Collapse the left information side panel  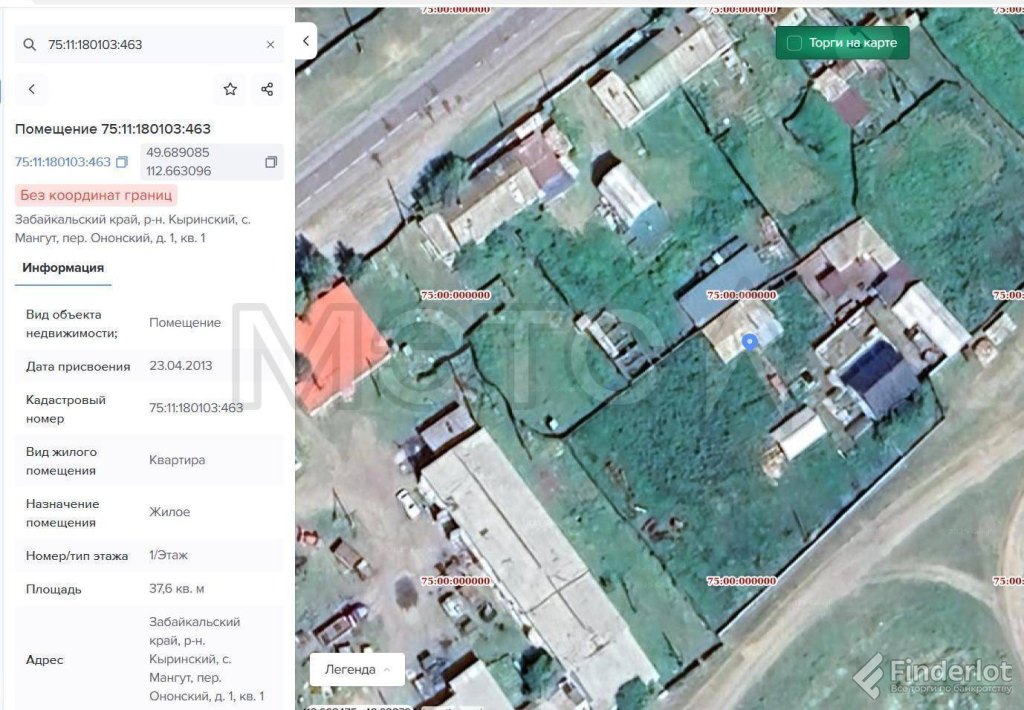tap(306, 41)
